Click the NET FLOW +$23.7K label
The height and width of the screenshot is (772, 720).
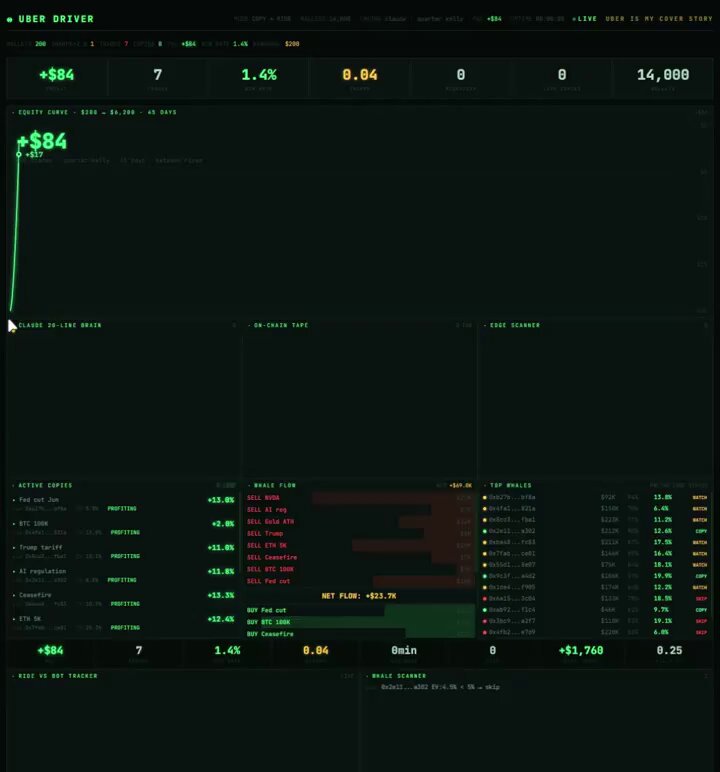coord(359,596)
